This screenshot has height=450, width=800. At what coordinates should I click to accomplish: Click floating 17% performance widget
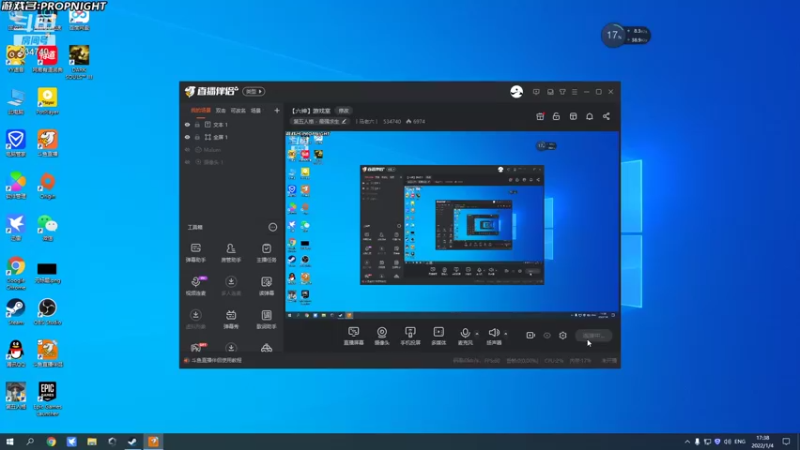point(626,35)
